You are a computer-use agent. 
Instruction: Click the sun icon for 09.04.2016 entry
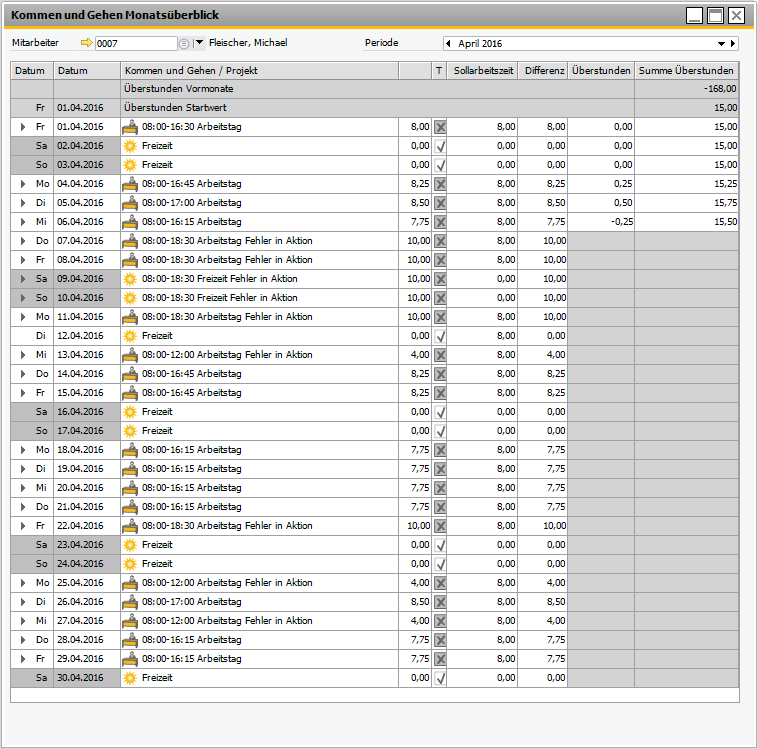(130, 279)
